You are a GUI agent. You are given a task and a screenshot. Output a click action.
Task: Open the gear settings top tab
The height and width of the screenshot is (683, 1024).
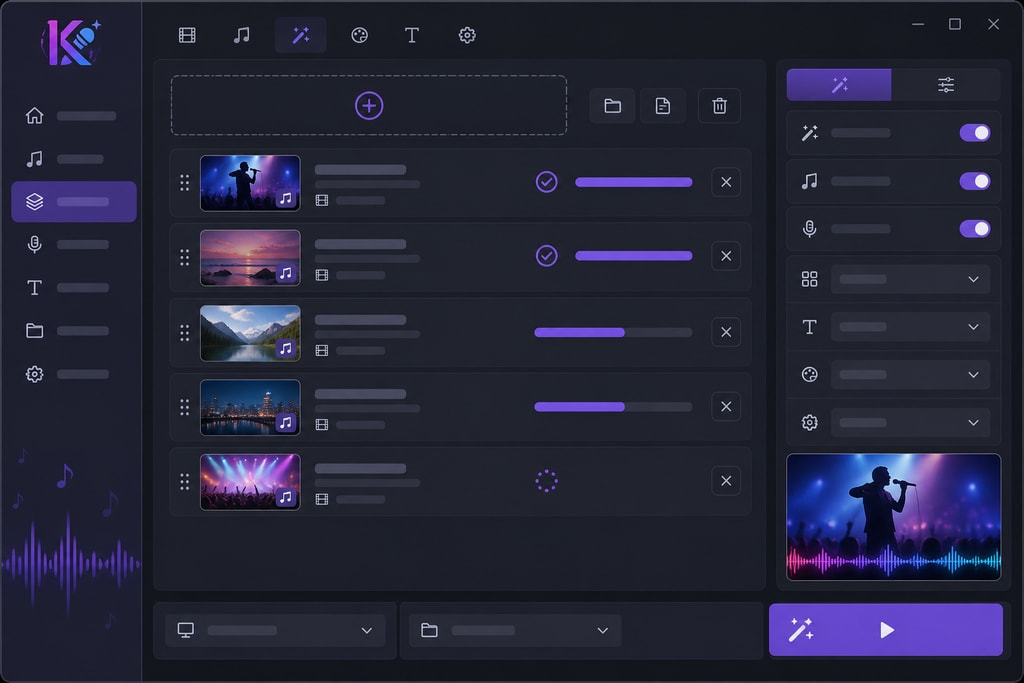coord(467,35)
